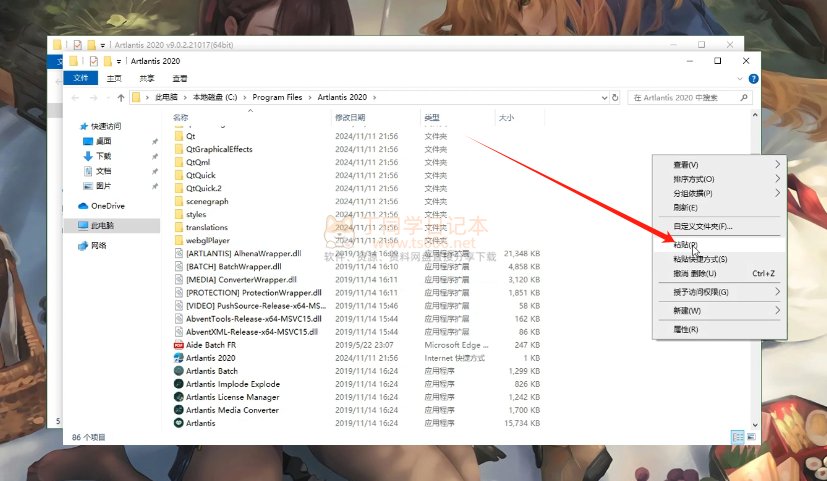827x481 pixels.
Task: Choose 粘贴(P) from the context menu
Action: tap(686, 245)
